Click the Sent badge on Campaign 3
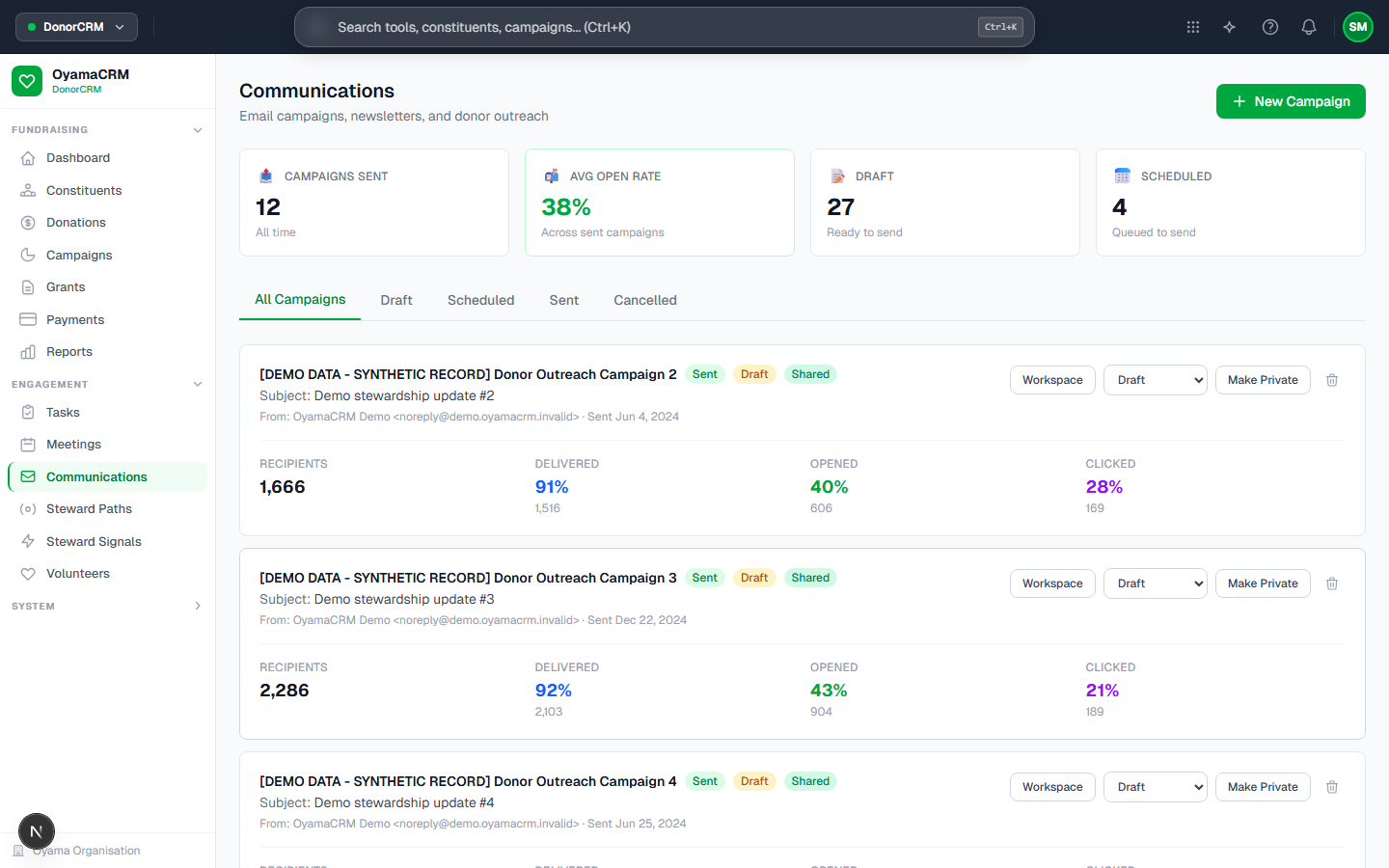This screenshot has height=868, width=1389. (x=705, y=578)
